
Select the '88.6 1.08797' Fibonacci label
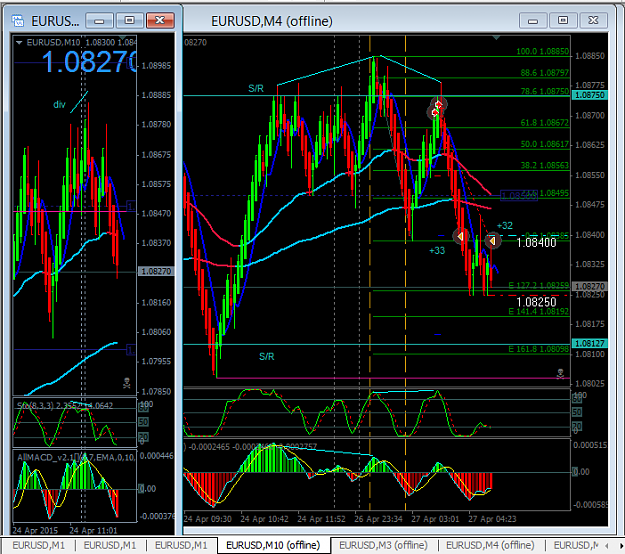[x=544, y=73]
